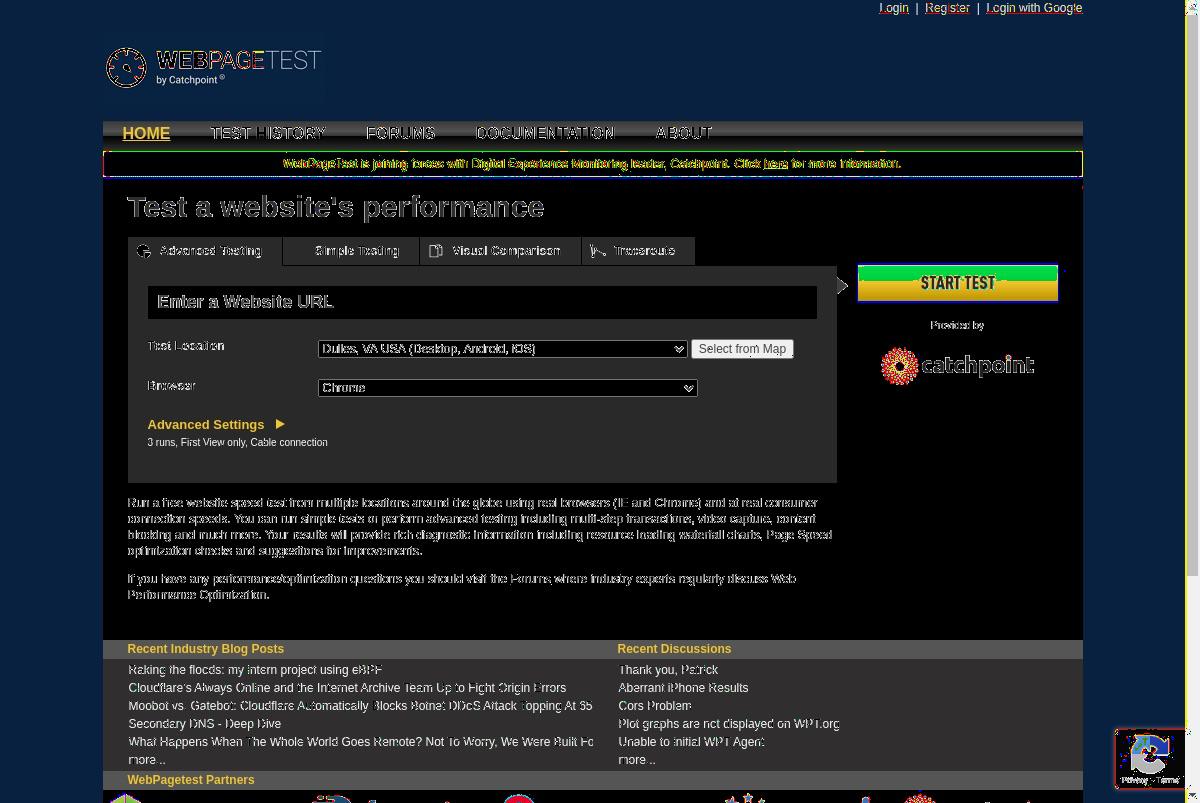The width and height of the screenshot is (1200, 803).
Task: Click the reCAPTCHA privacy badge
Action: (x=1150, y=758)
